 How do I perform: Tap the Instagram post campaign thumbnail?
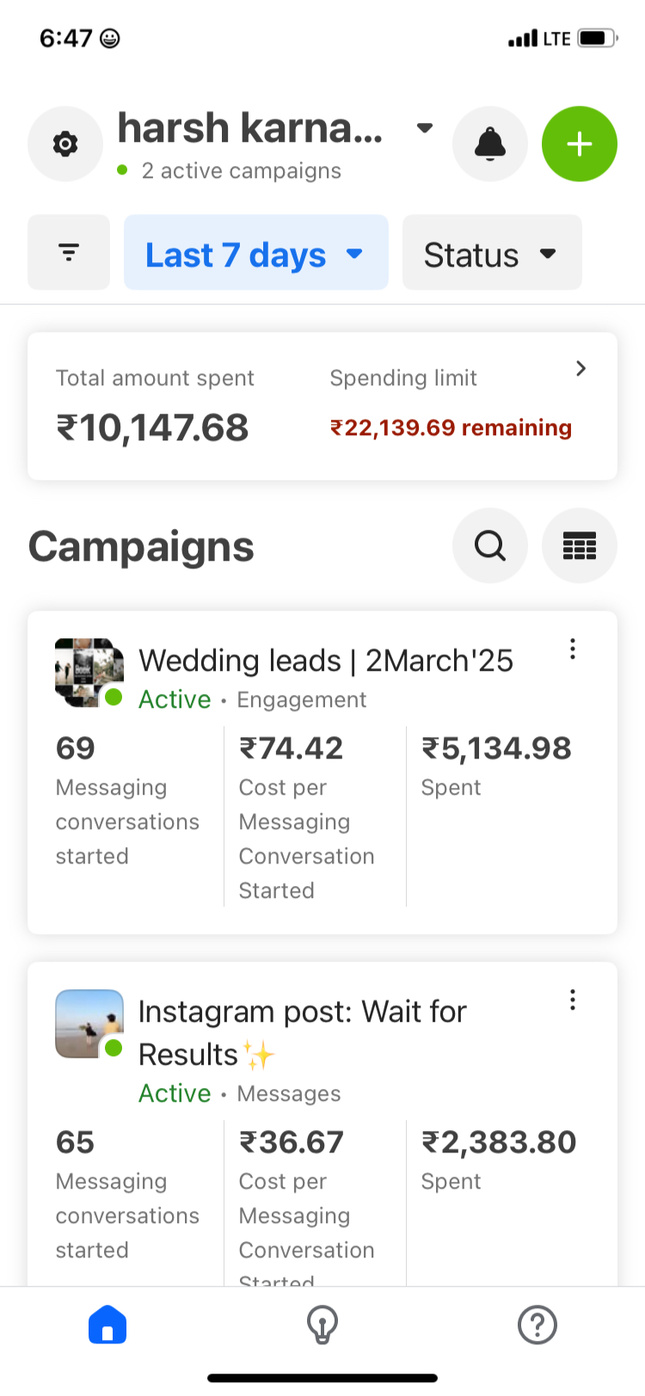(89, 1023)
